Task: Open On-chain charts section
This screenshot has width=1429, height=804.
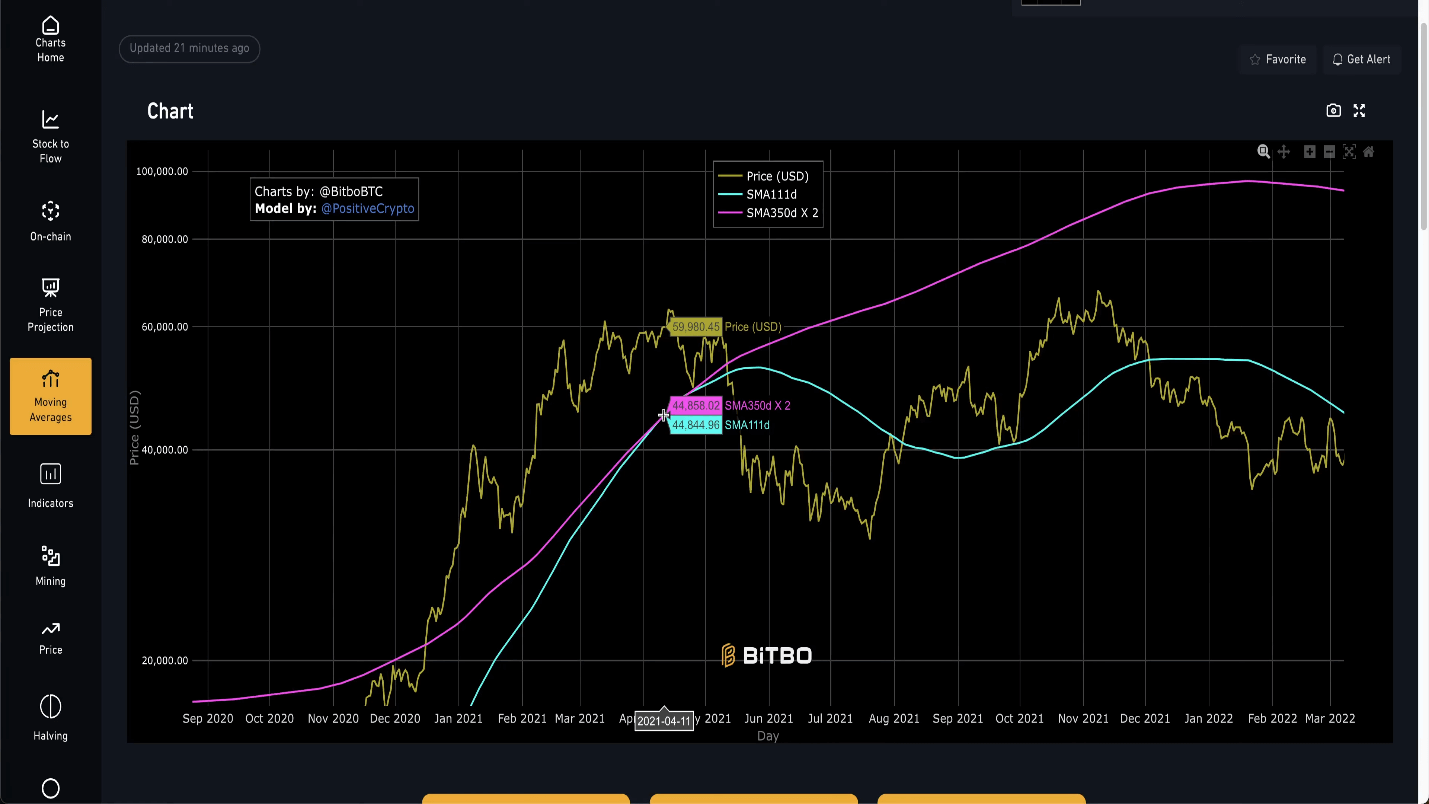Action: coord(50,222)
